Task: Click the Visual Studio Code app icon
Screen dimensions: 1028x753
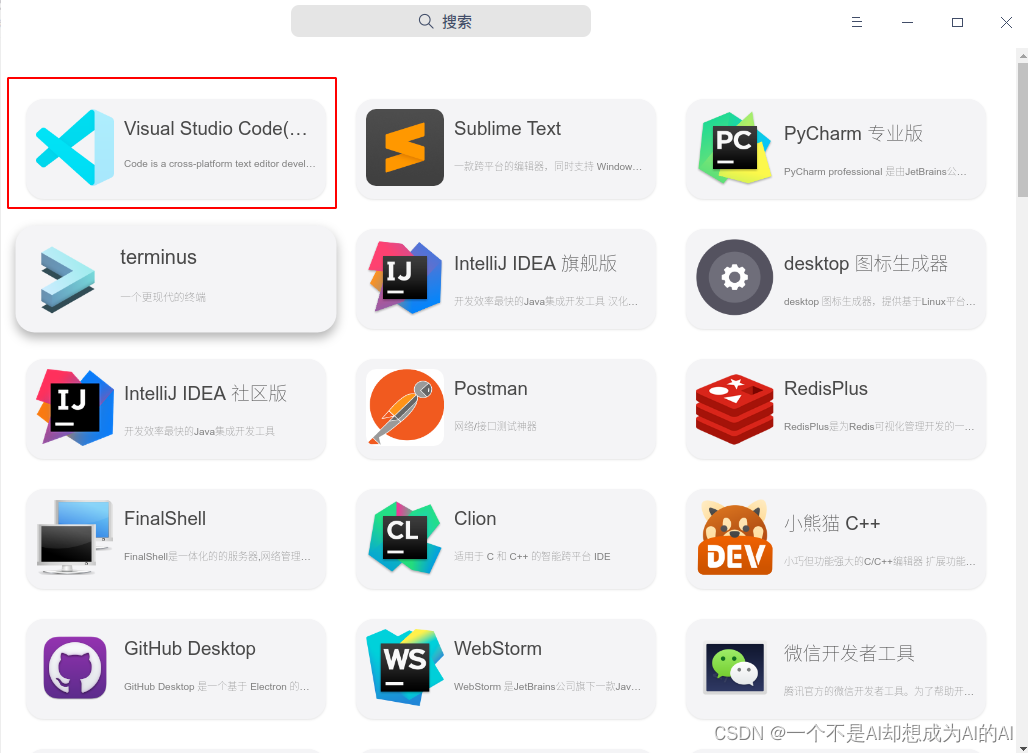Action: point(75,147)
